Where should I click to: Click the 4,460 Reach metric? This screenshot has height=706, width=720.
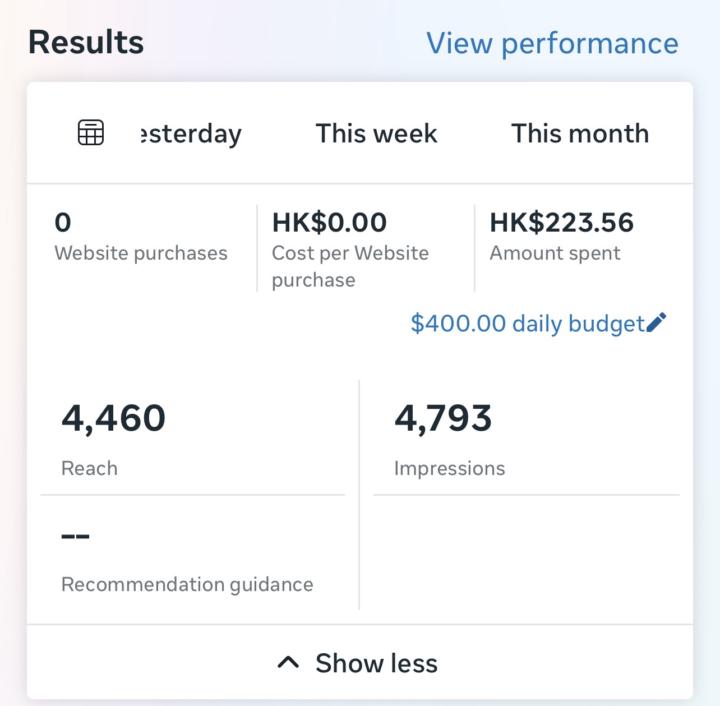coord(113,418)
